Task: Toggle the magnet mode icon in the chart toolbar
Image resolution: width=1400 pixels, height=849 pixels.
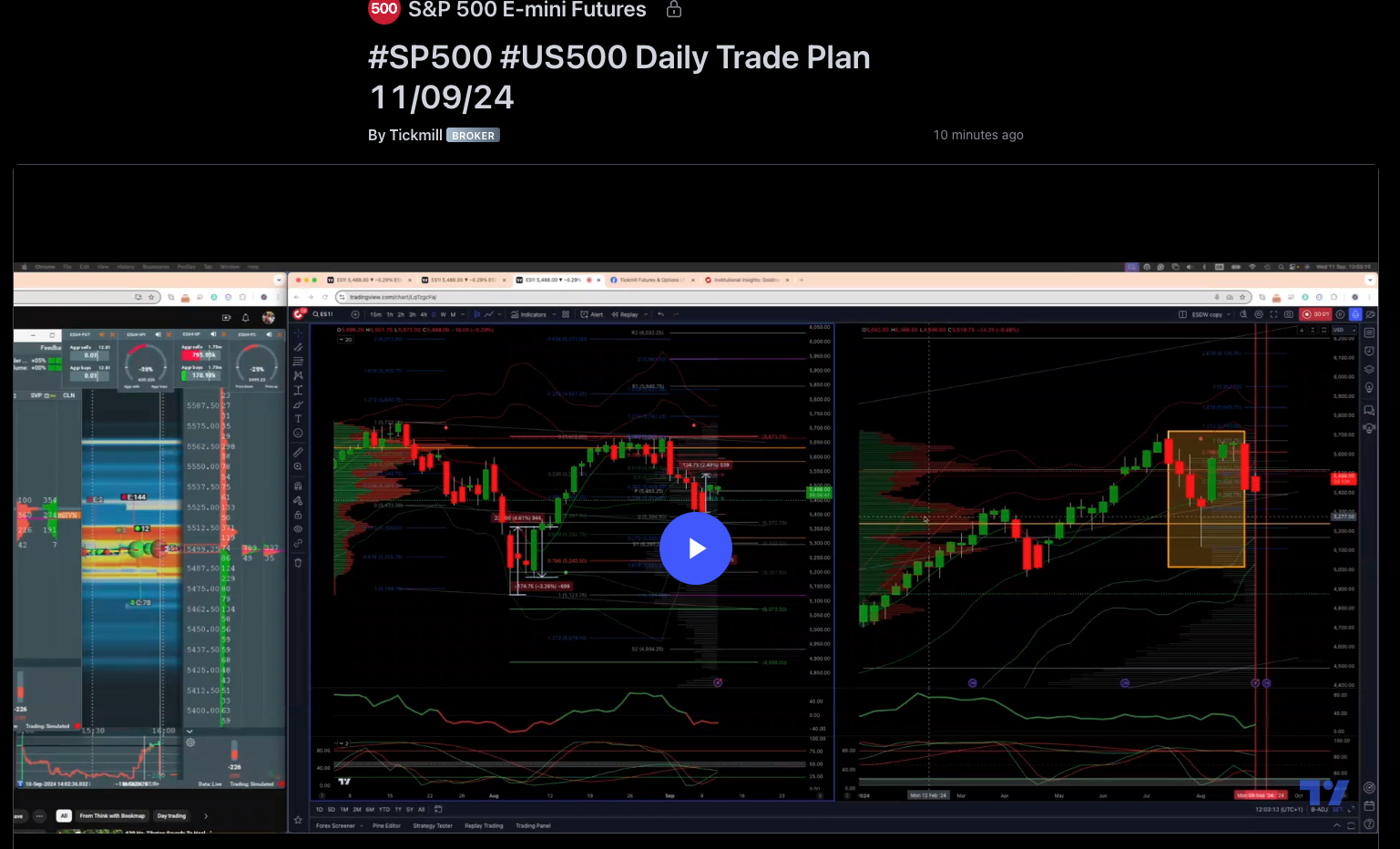Action: (x=298, y=486)
